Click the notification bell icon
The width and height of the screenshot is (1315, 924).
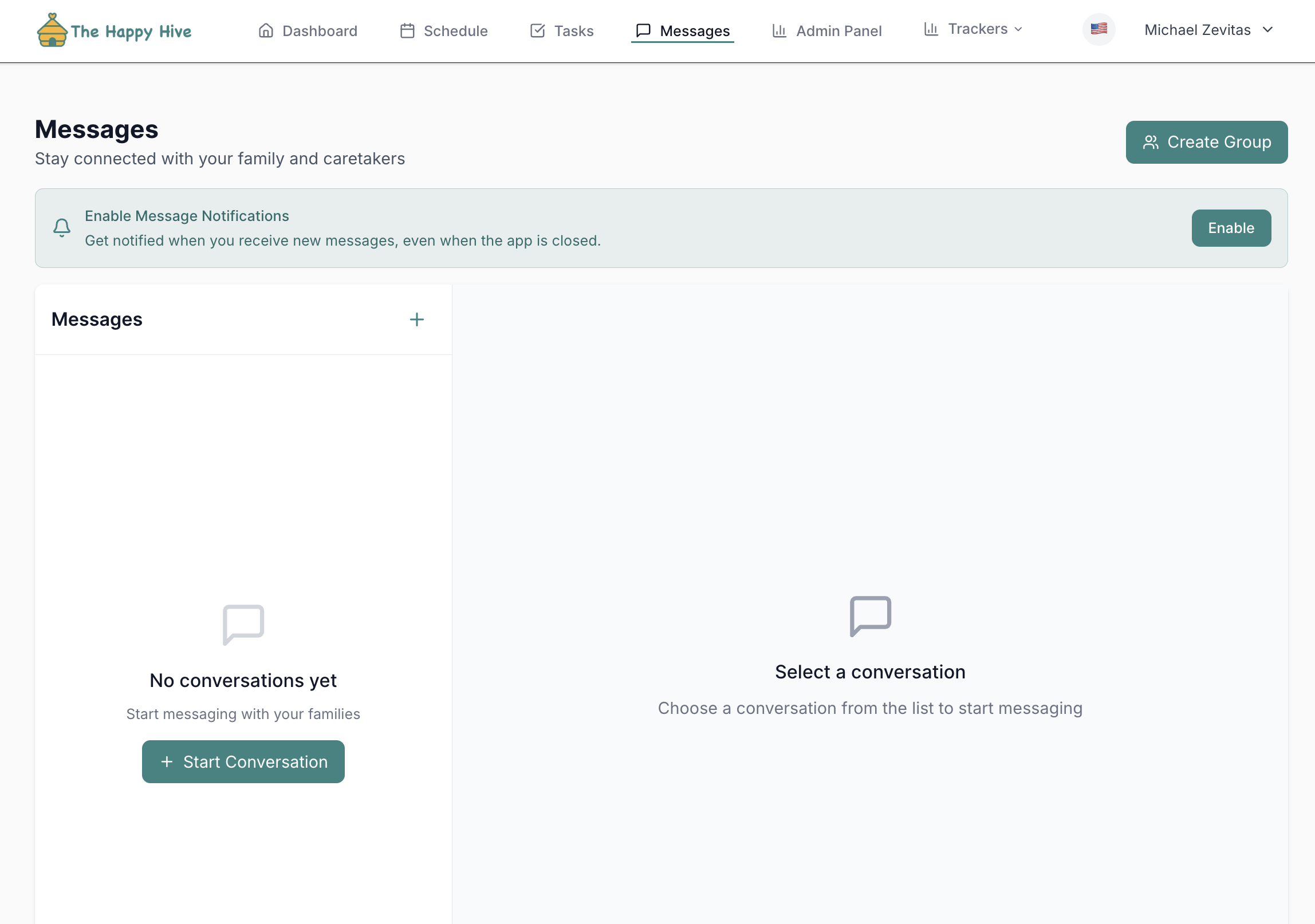[x=62, y=228]
